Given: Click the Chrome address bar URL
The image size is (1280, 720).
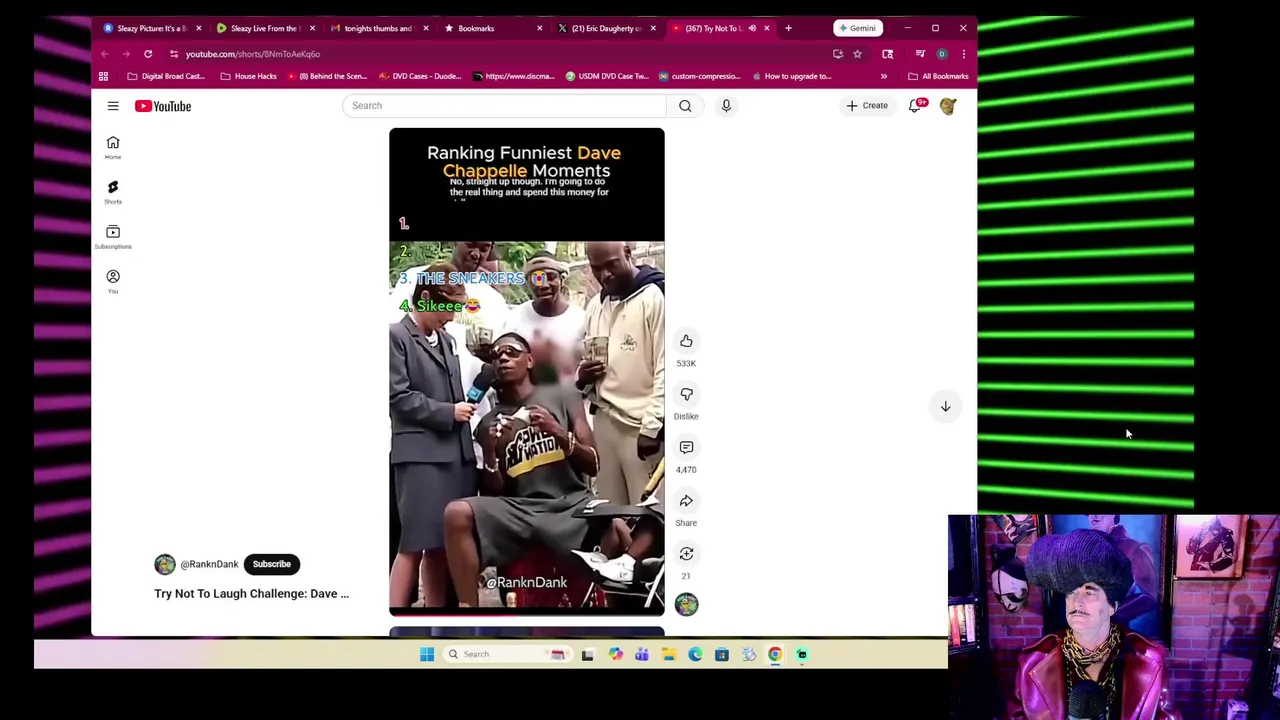Looking at the screenshot, I should click(x=252, y=54).
